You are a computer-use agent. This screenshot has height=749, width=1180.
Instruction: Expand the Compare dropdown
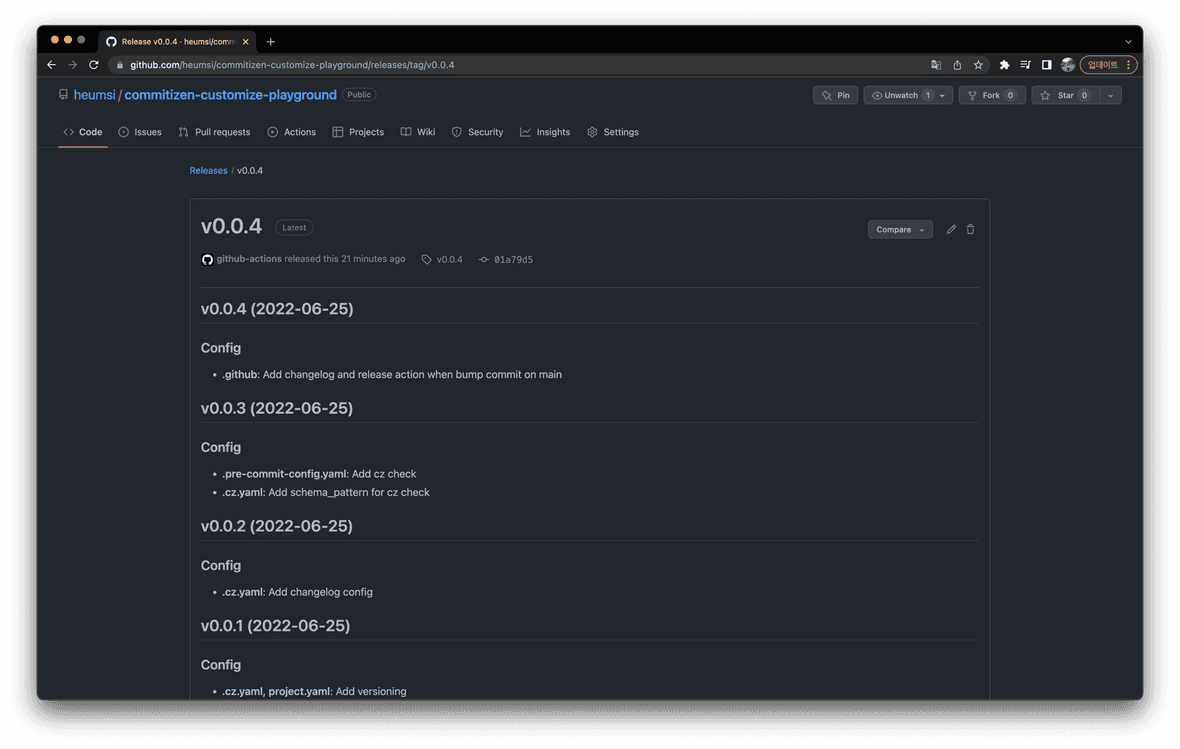pyautogui.click(x=900, y=229)
